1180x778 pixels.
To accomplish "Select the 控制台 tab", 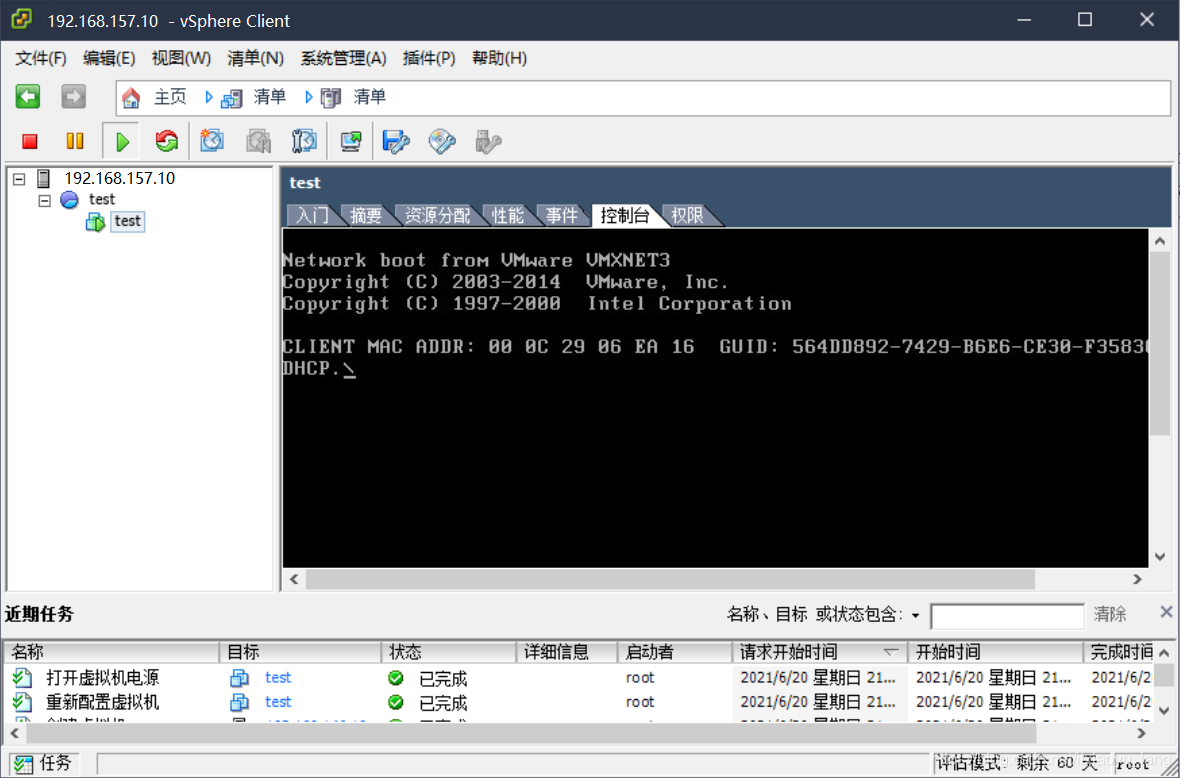I will [625, 216].
